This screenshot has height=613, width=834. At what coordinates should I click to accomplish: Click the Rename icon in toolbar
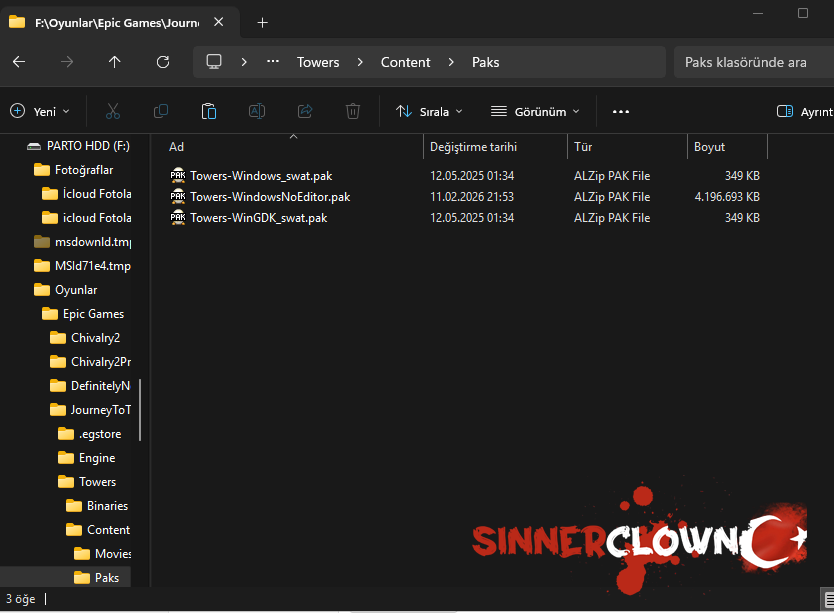click(257, 111)
